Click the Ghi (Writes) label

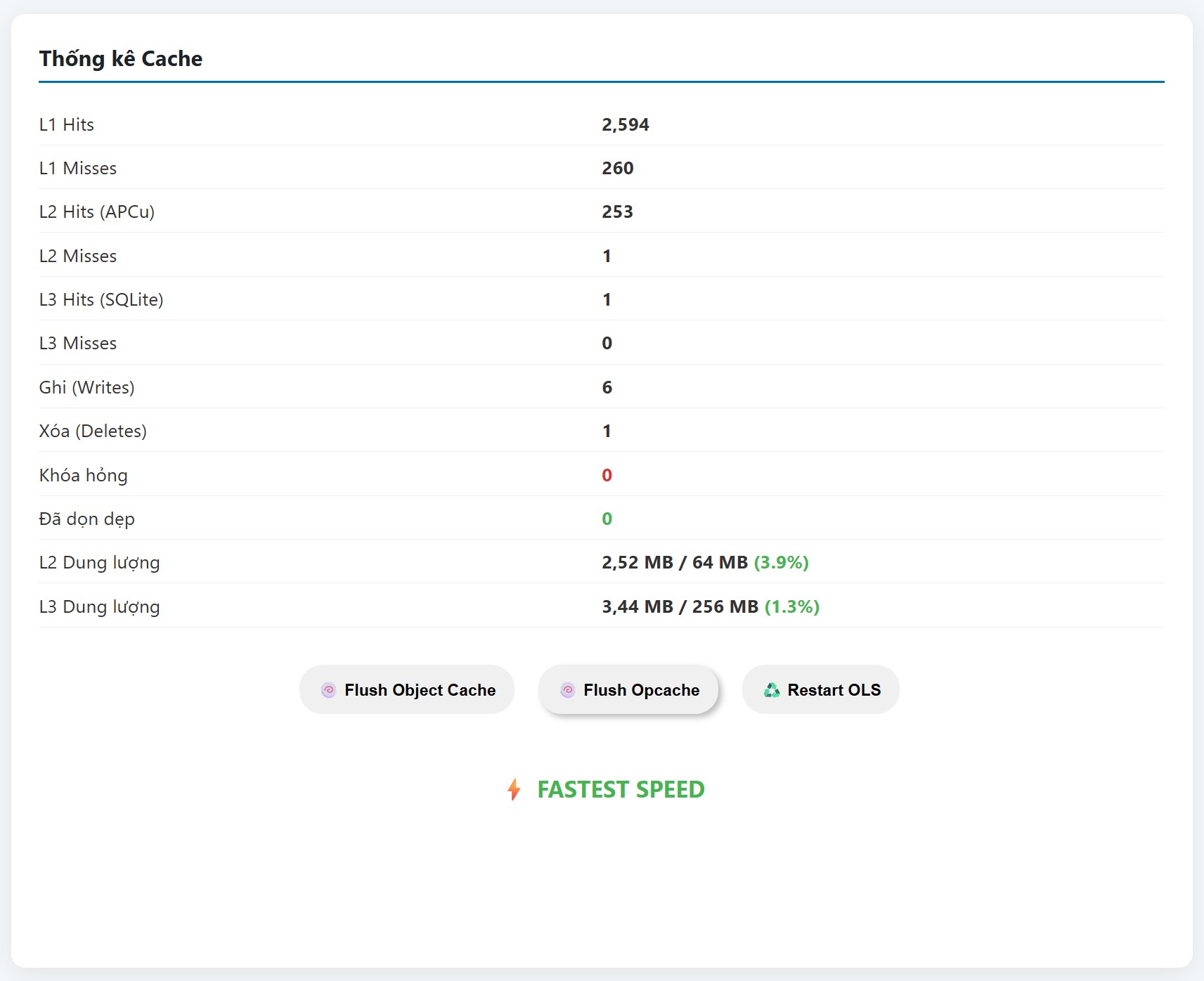coord(87,386)
